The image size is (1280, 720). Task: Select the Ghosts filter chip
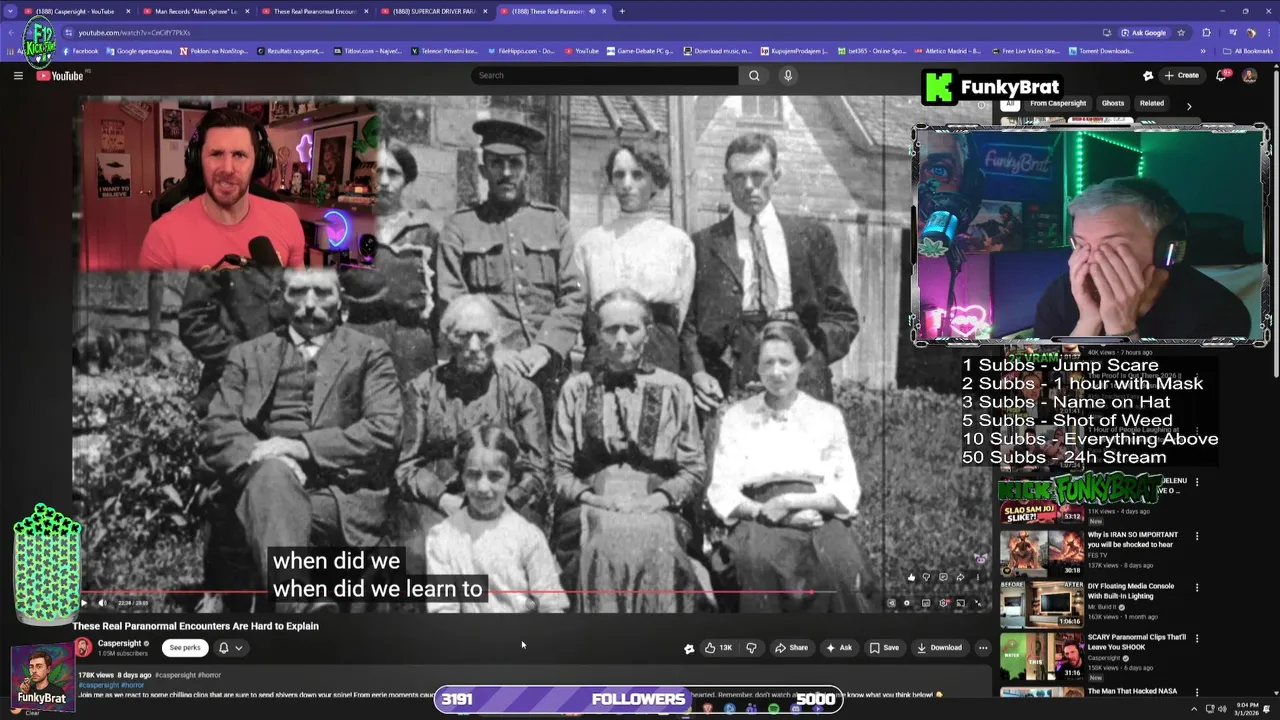(x=1113, y=103)
